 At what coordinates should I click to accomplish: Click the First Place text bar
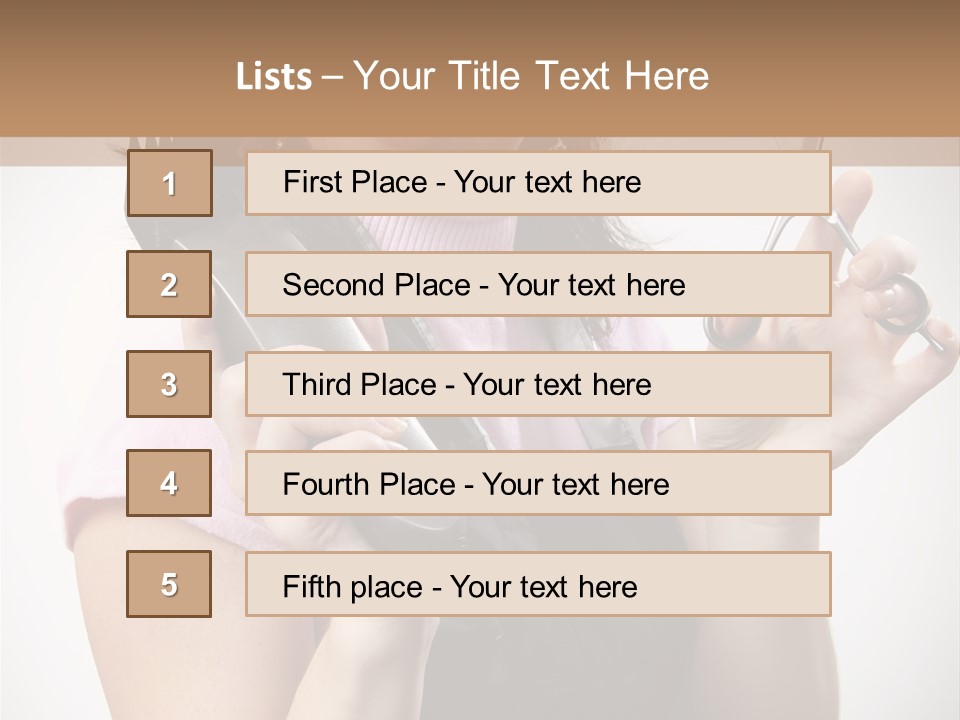(x=538, y=183)
